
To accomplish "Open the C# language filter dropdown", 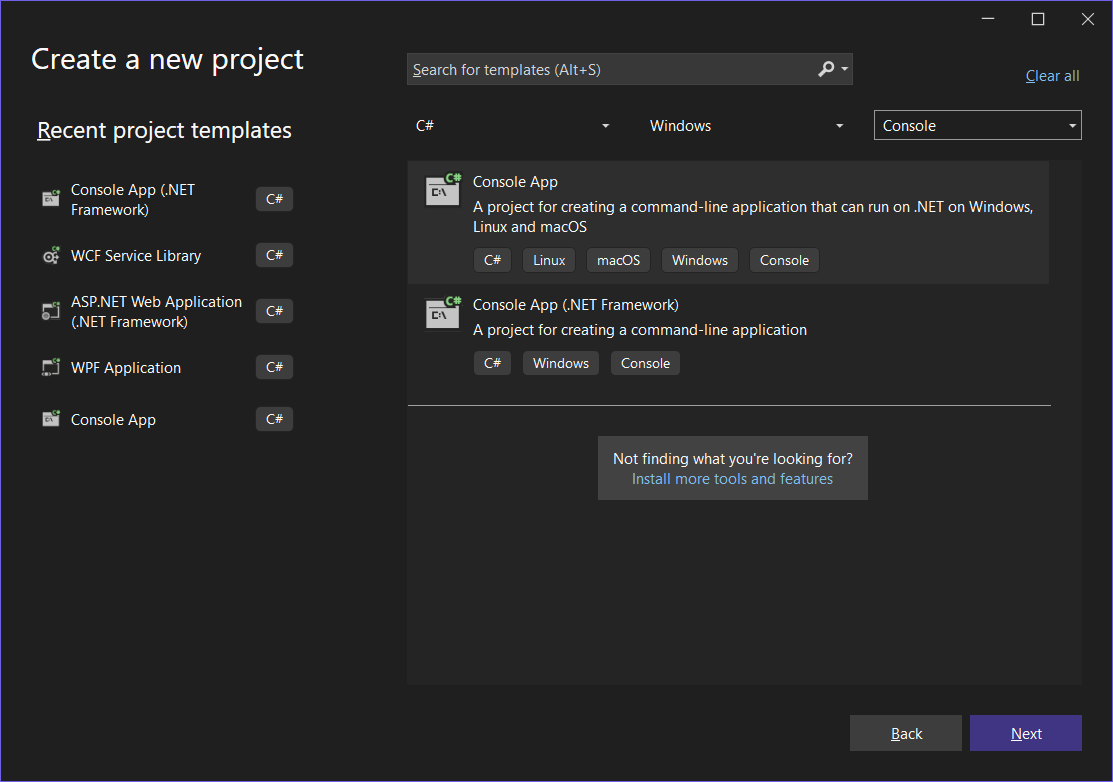I will 512,126.
